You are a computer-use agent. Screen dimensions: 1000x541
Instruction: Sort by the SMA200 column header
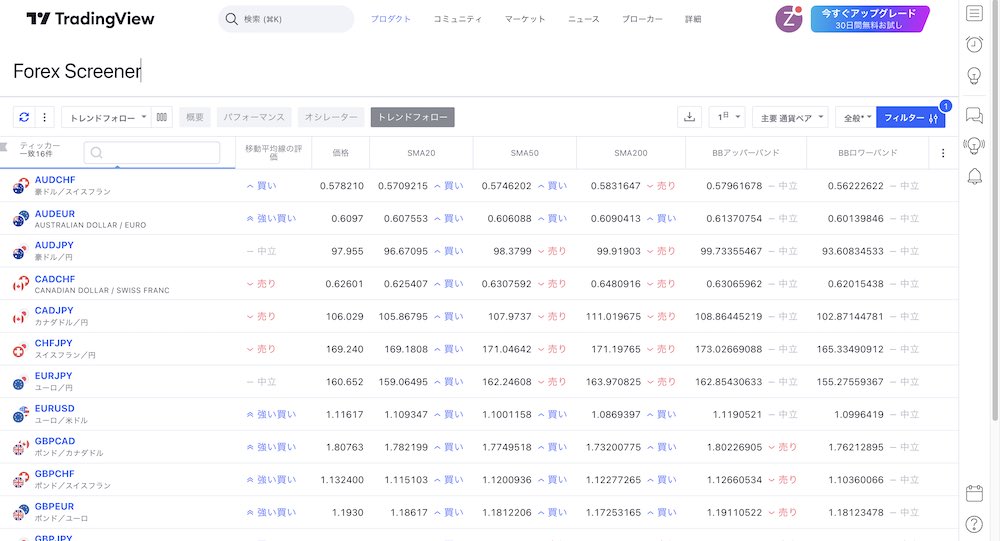click(x=631, y=153)
